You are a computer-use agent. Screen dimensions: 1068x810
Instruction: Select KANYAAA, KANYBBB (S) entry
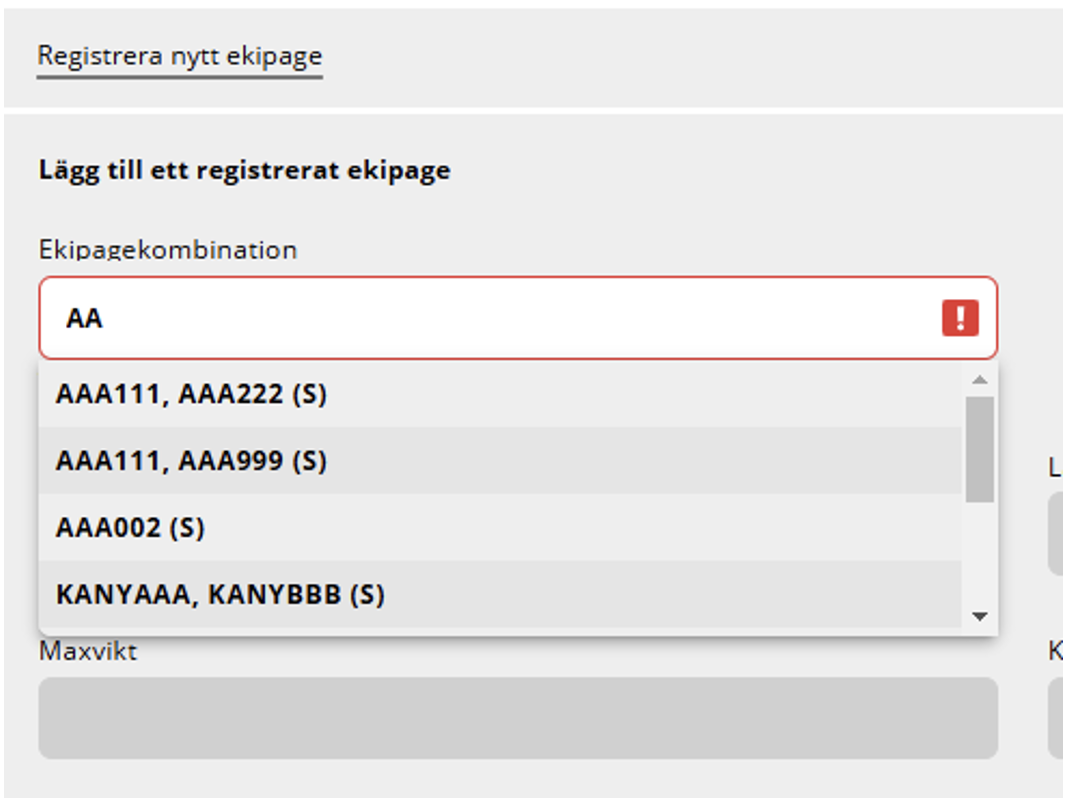[500, 594]
